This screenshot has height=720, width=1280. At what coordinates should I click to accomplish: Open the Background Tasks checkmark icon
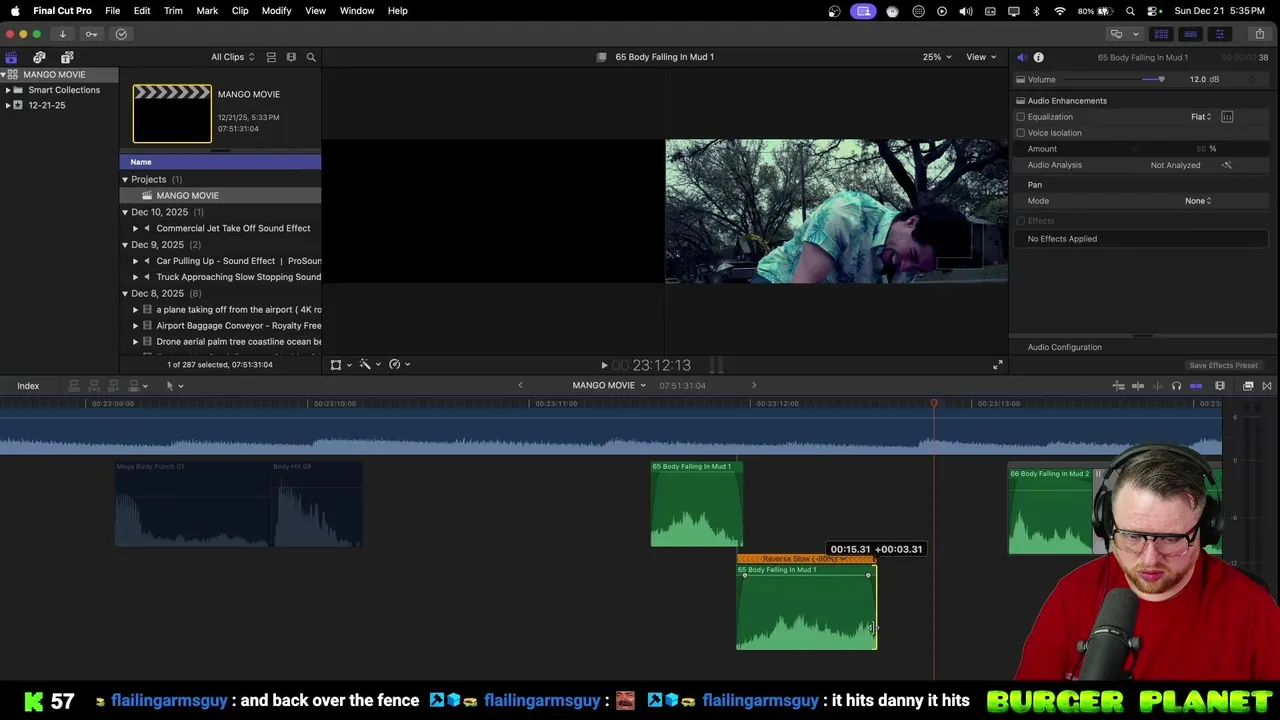tap(121, 34)
